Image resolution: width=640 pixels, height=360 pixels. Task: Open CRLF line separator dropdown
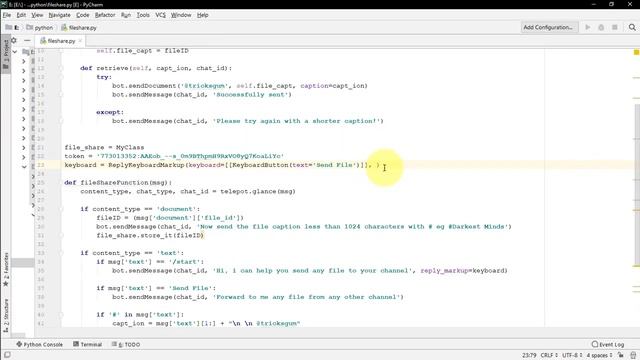point(549,355)
